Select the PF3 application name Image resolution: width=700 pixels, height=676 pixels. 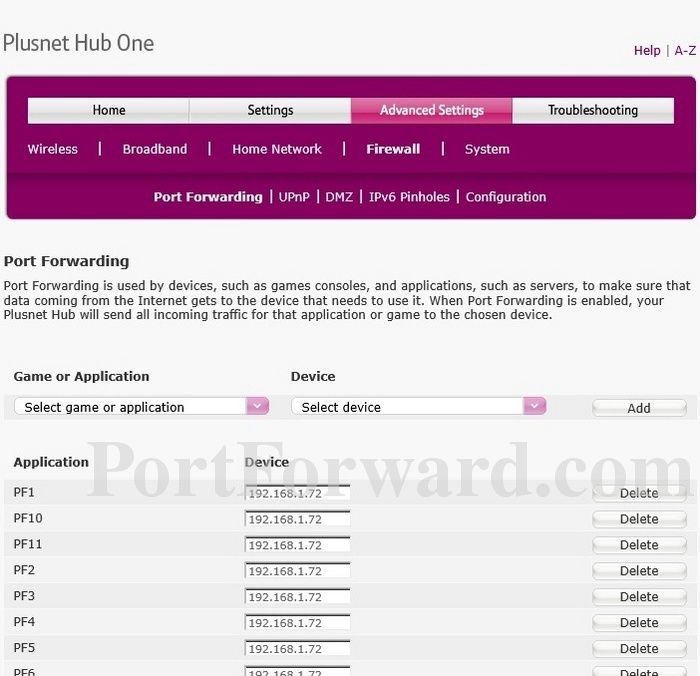pyautogui.click(x=24, y=596)
